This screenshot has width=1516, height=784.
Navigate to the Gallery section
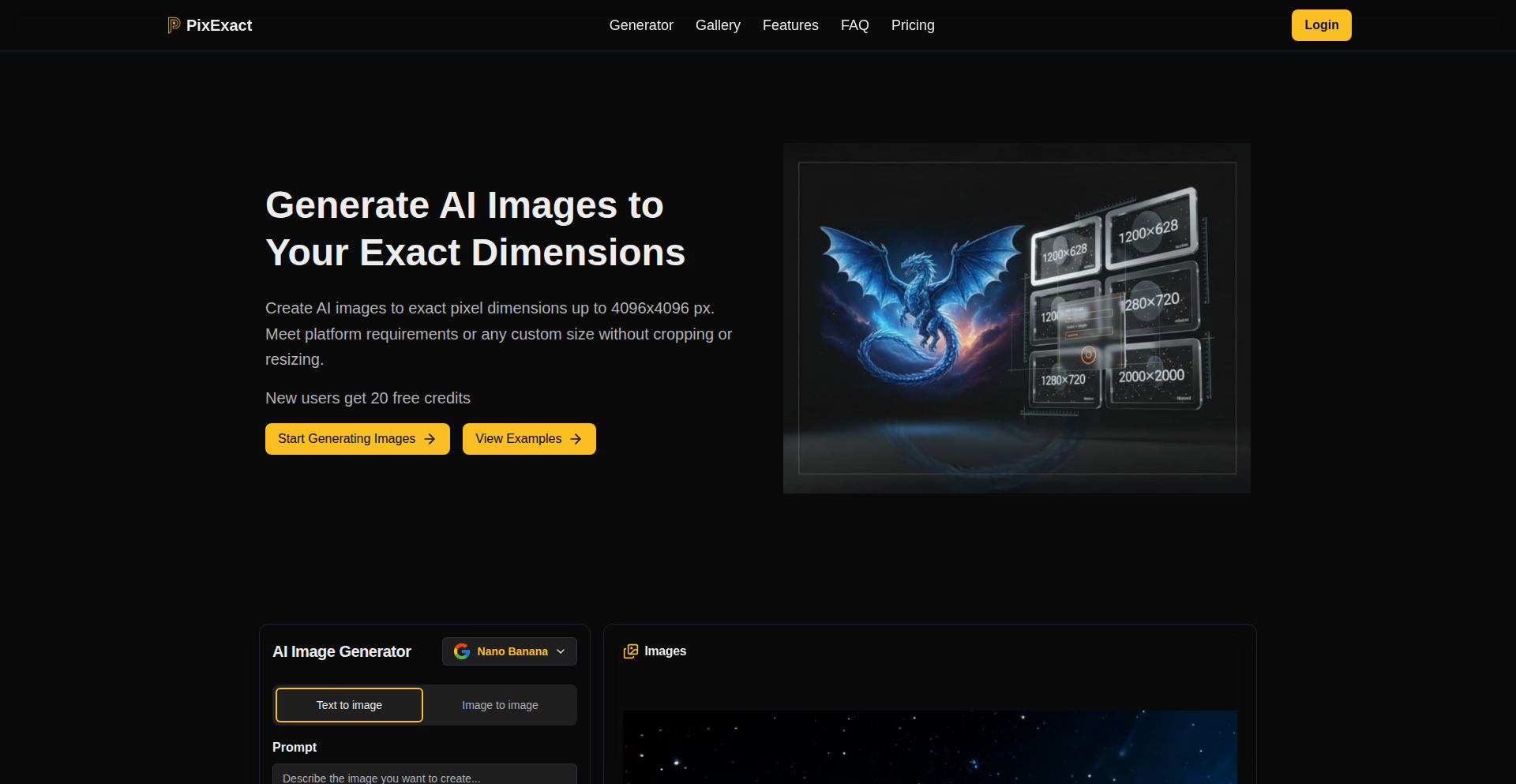(718, 25)
